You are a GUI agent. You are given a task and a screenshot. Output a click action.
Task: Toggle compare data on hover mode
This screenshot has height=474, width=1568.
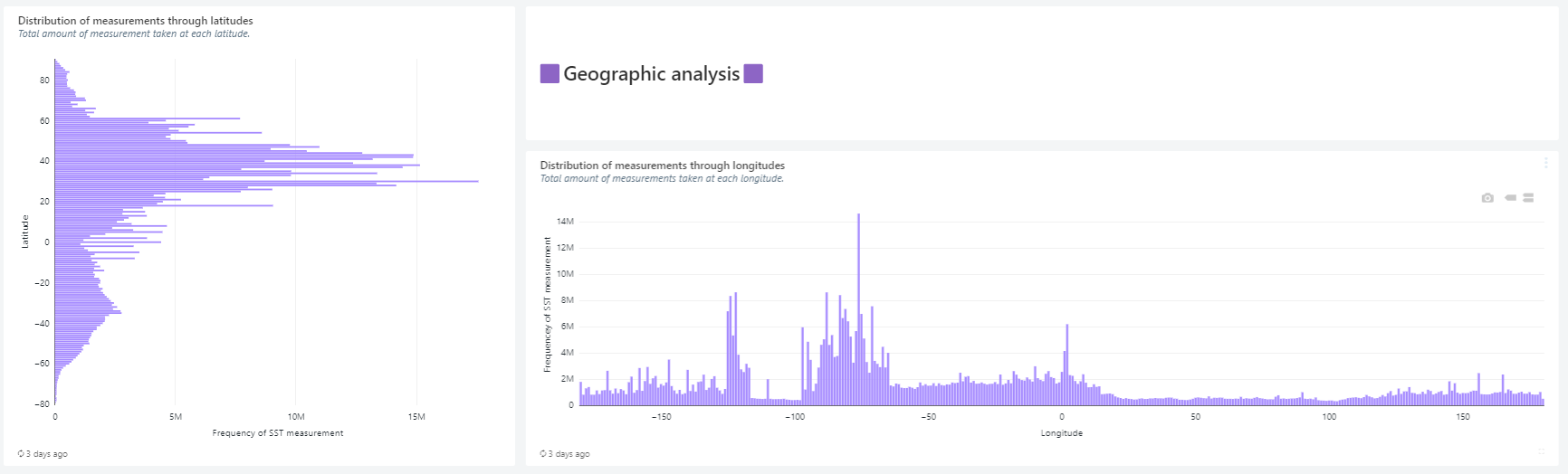[x=1528, y=198]
